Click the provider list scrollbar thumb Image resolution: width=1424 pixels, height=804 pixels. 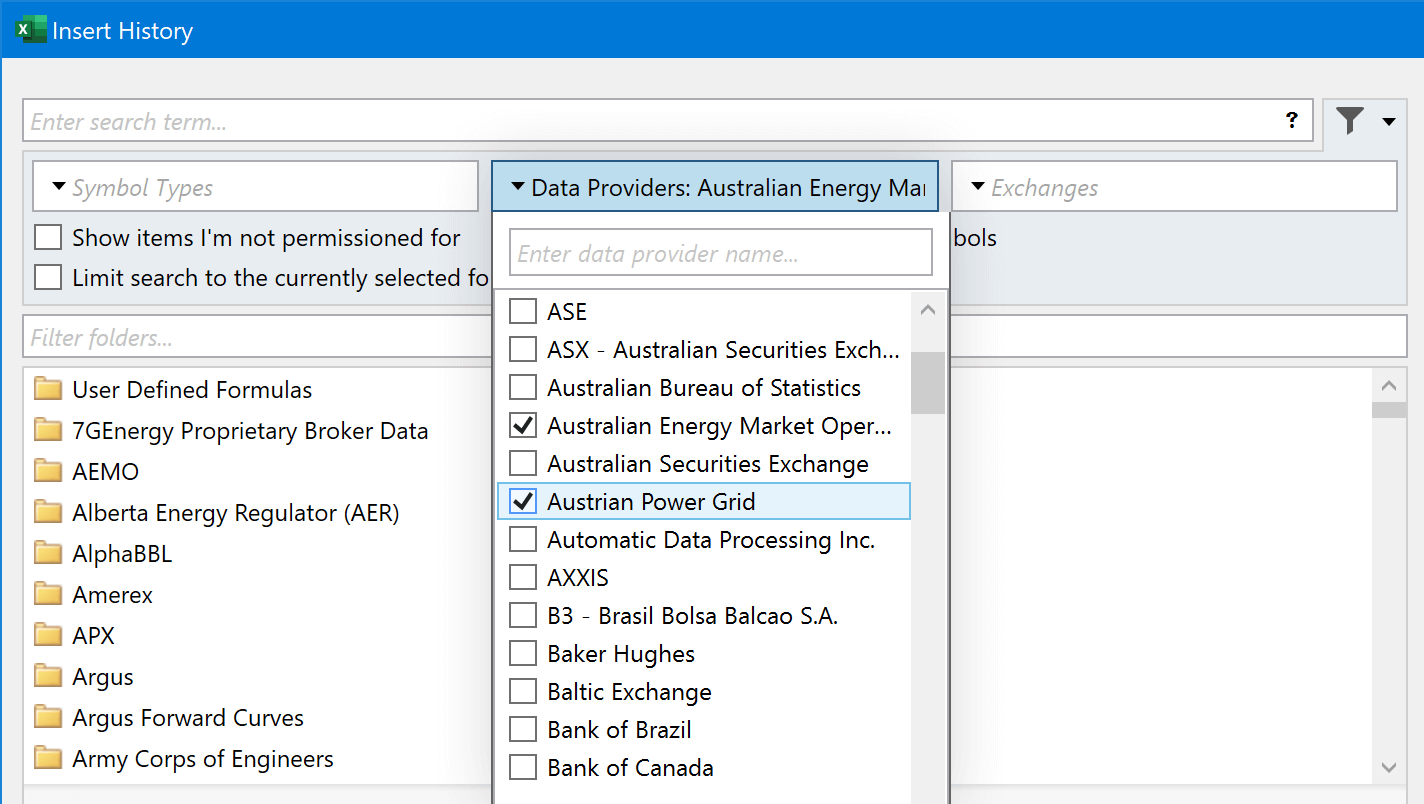click(927, 382)
